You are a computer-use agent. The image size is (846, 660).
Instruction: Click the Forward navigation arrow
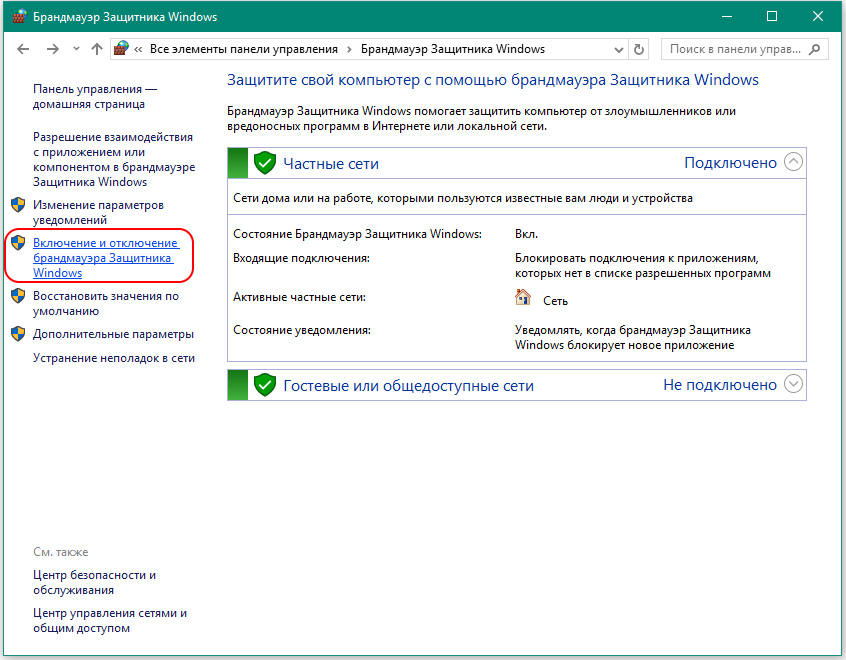point(52,49)
